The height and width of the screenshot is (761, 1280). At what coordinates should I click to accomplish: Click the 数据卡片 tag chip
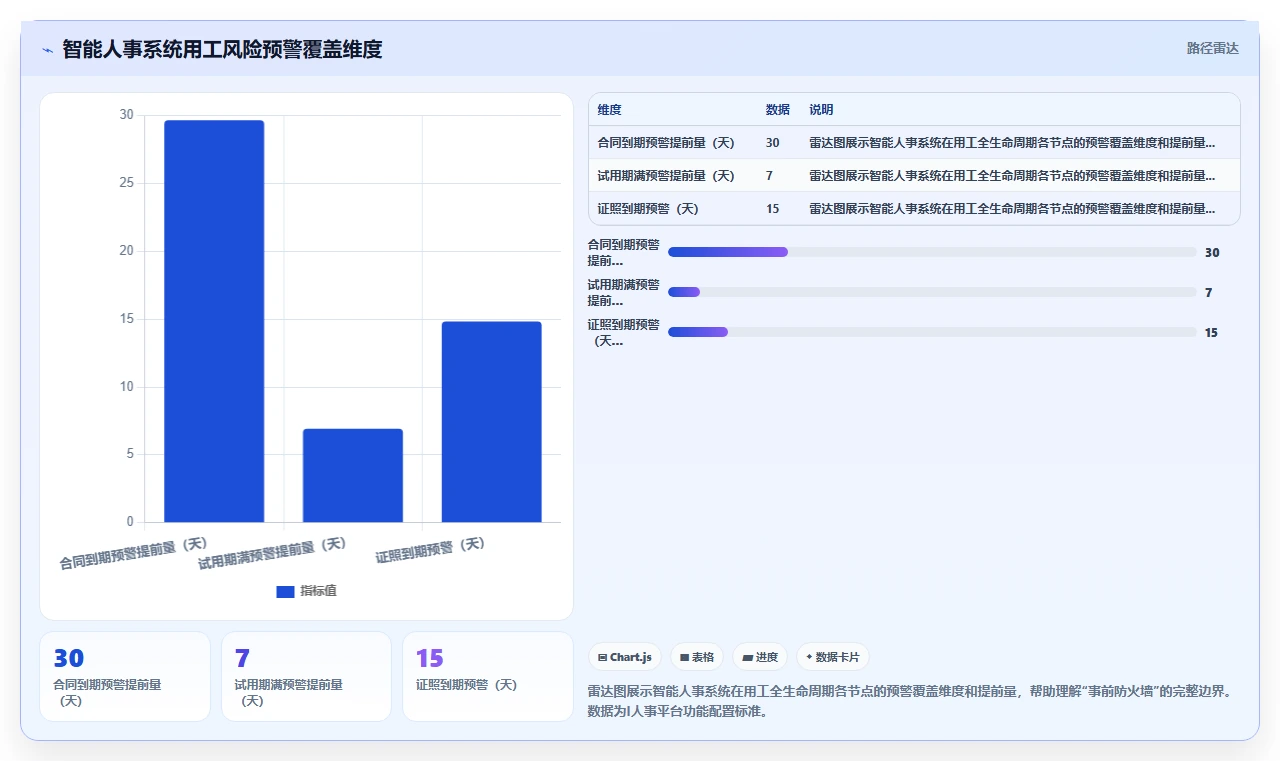point(833,657)
